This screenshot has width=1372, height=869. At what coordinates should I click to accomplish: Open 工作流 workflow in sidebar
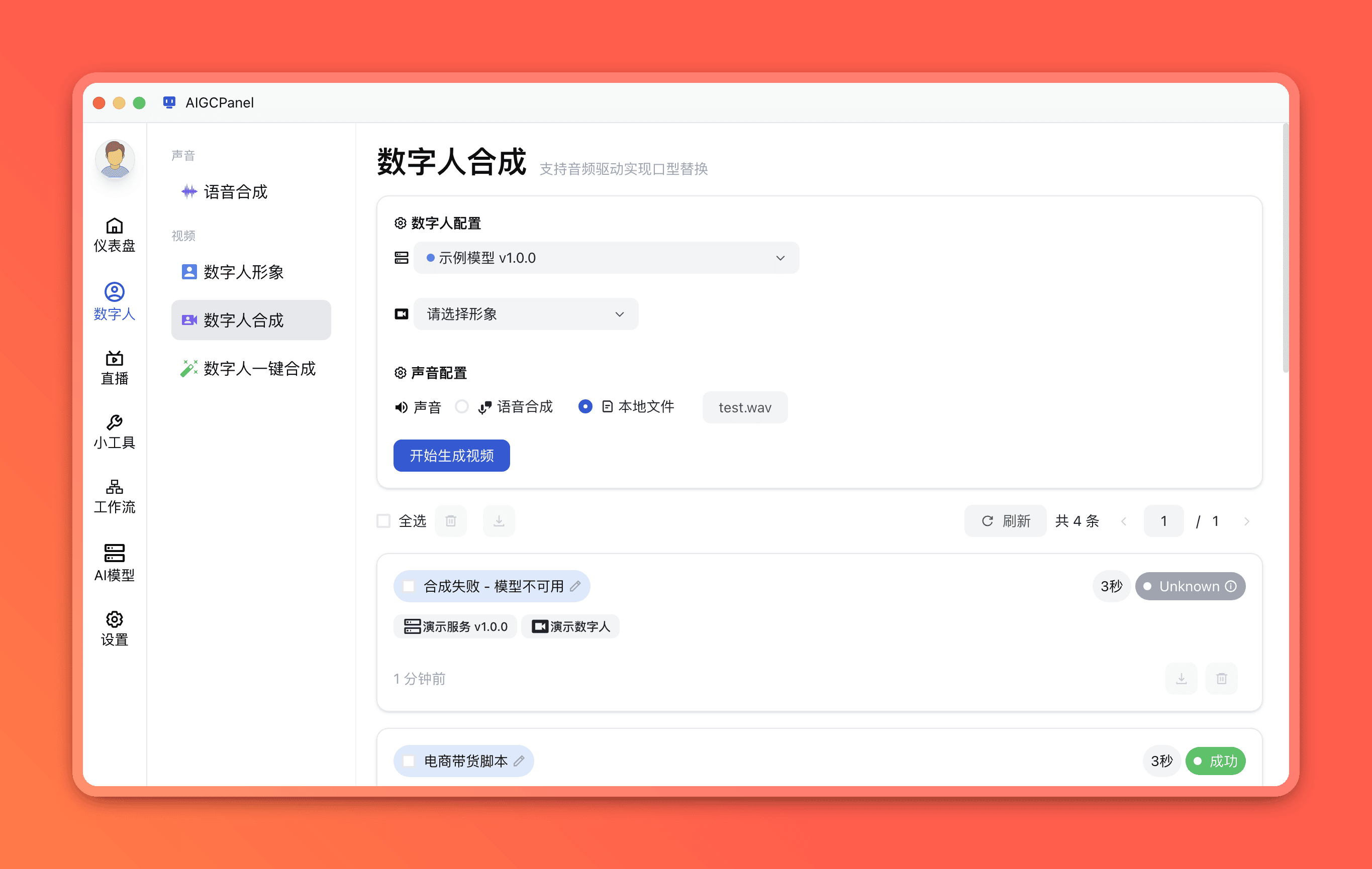click(115, 497)
